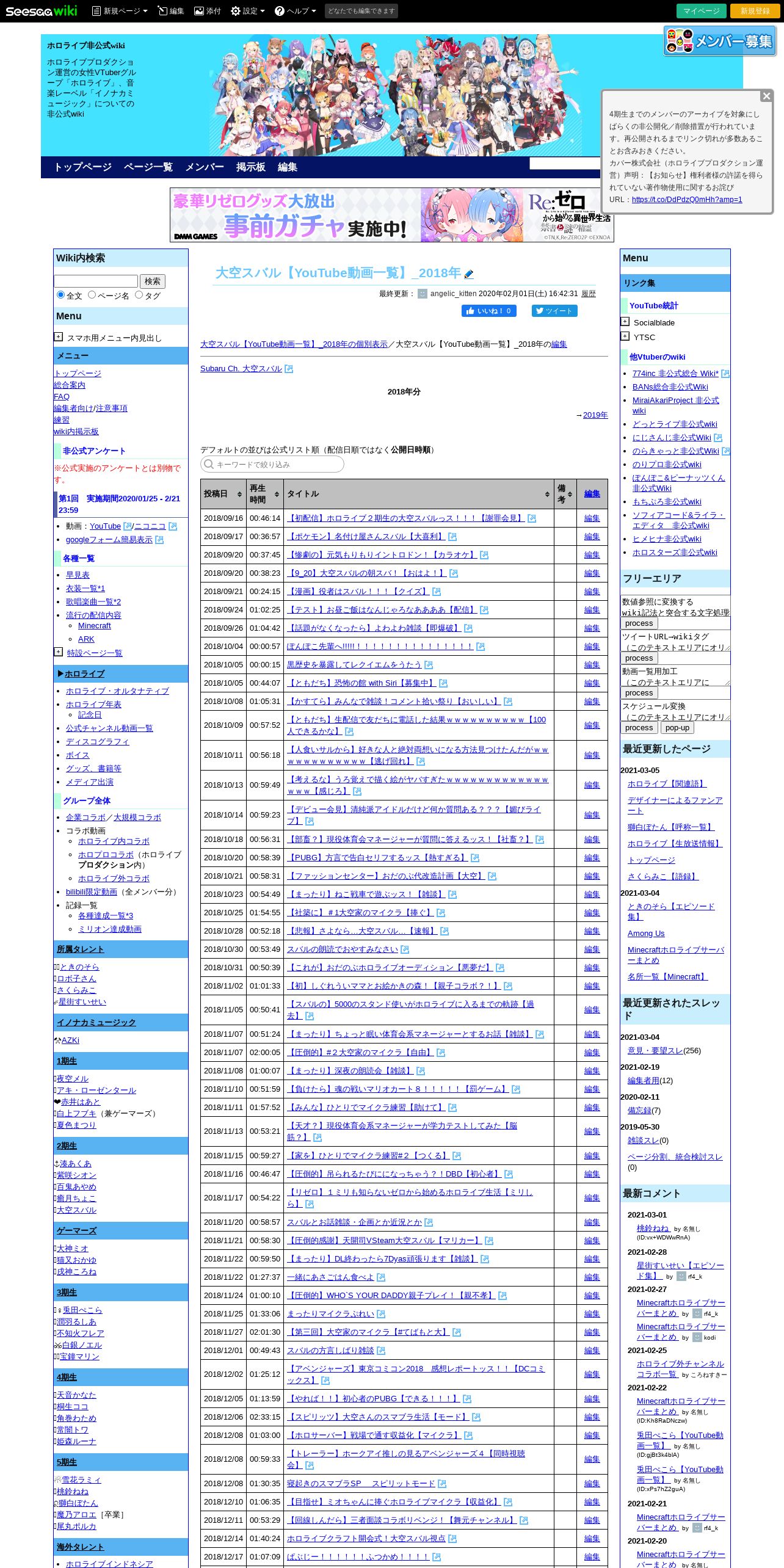Sort table by タイトル column arrows
The width and height of the screenshot is (784, 1568).
click(547, 494)
